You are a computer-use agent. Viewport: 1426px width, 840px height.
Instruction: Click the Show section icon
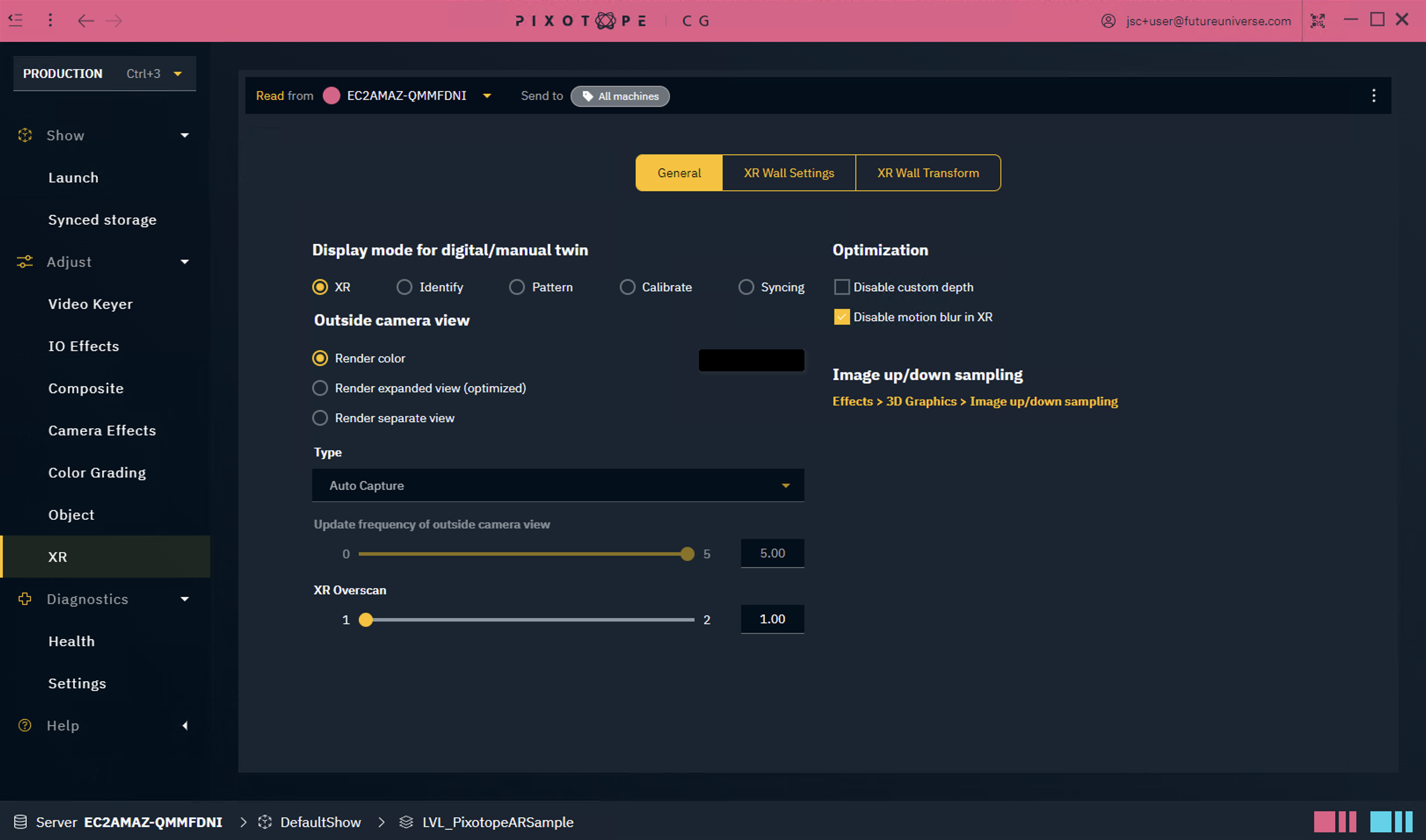point(25,135)
